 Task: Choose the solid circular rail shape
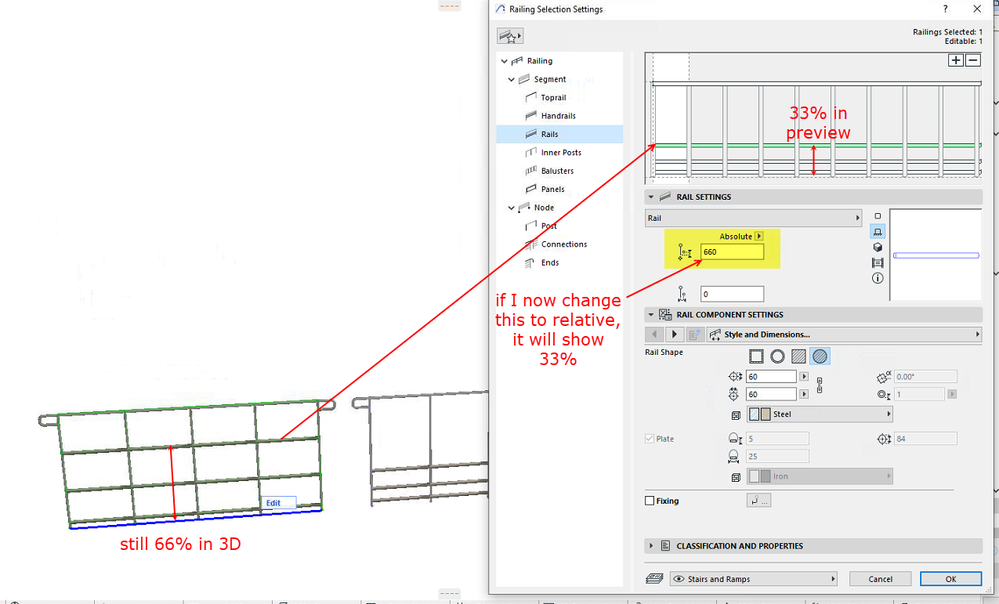pyautogui.click(x=820, y=356)
